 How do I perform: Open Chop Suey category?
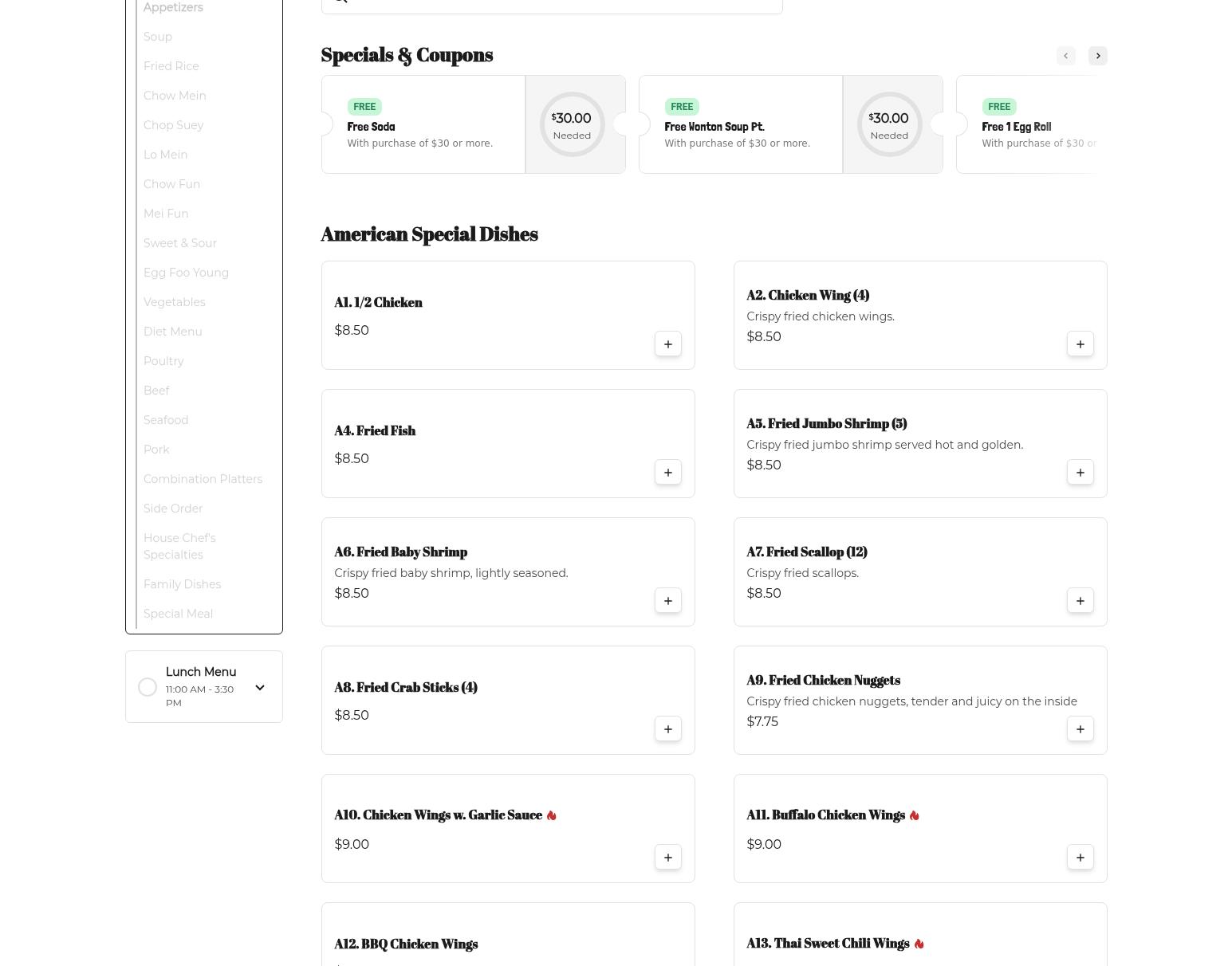174,125
